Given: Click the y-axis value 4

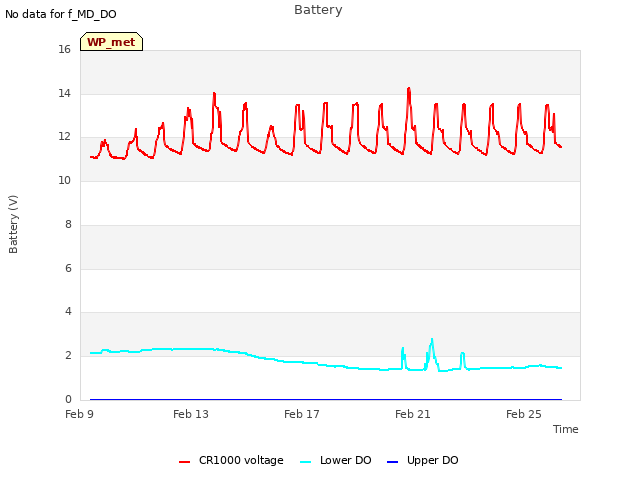Looking at the screenshot, I should pos(68,312).
